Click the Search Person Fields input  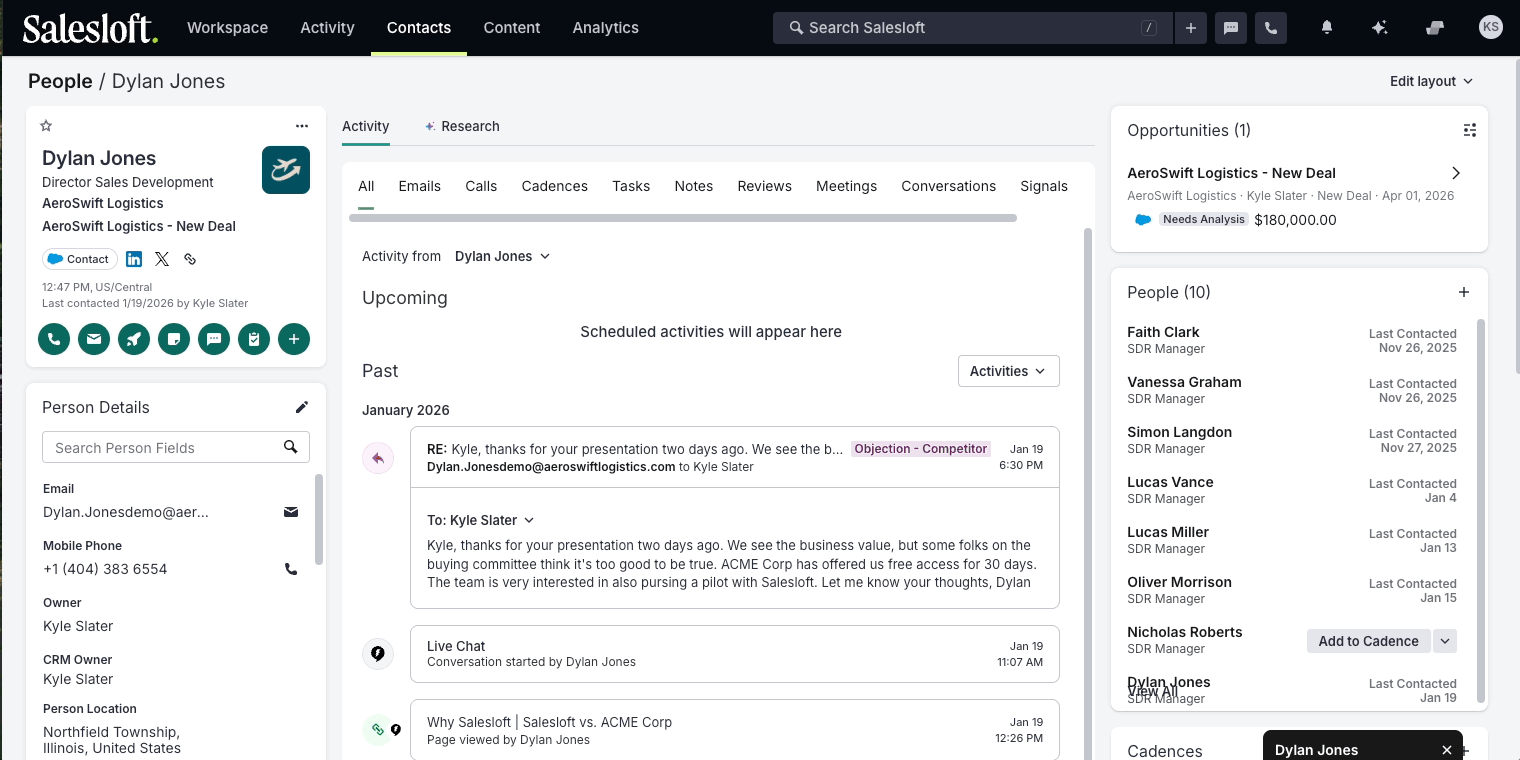[x=164, y=447]
